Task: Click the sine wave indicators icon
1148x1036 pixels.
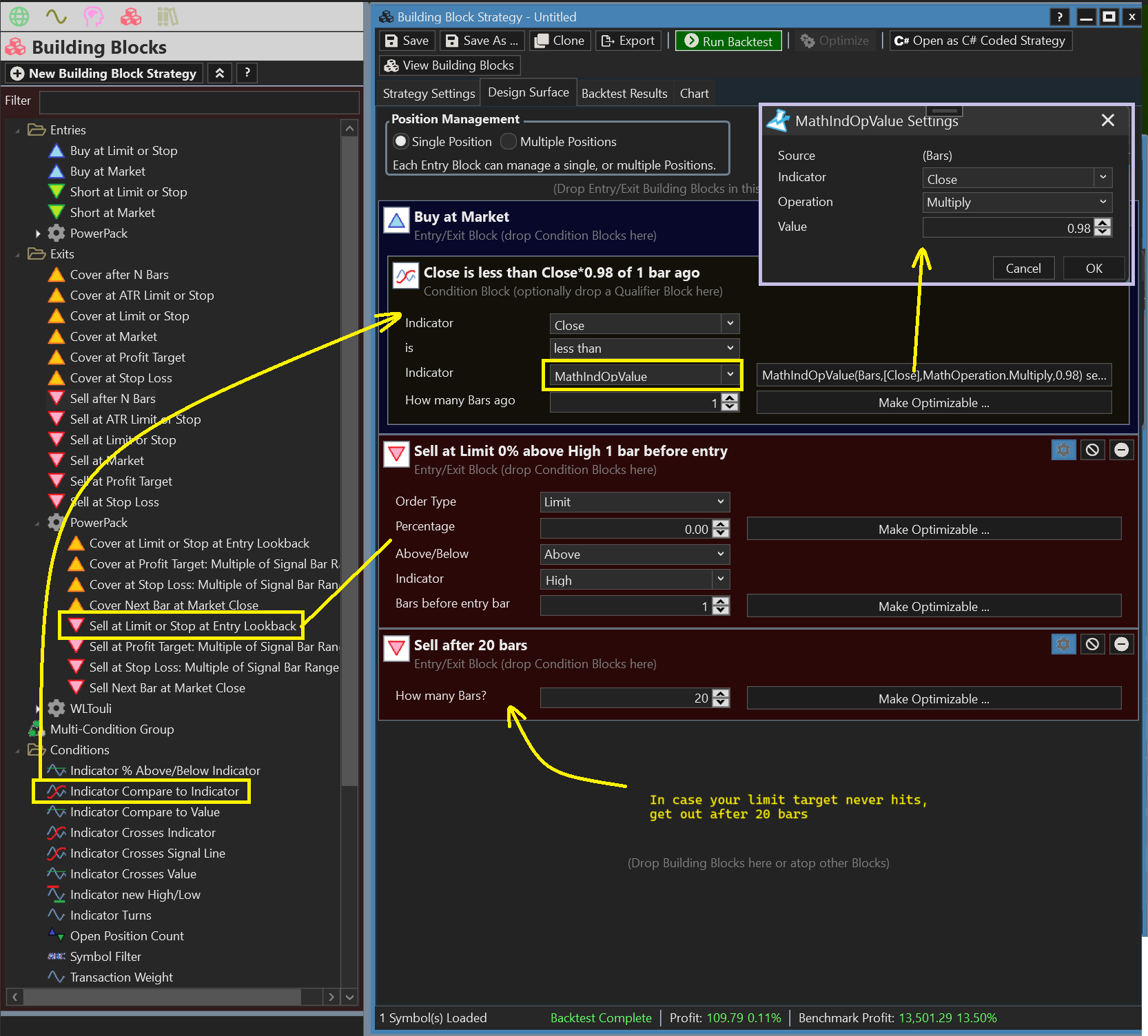Action: coord(56,16)
